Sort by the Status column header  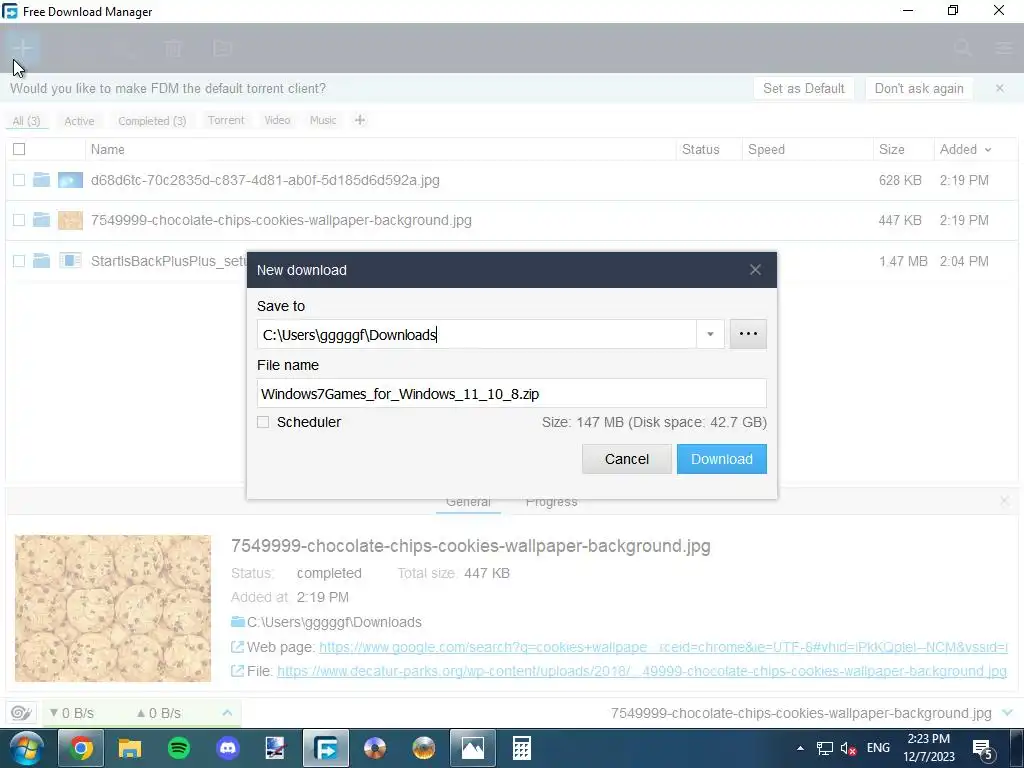coord(700,149)
